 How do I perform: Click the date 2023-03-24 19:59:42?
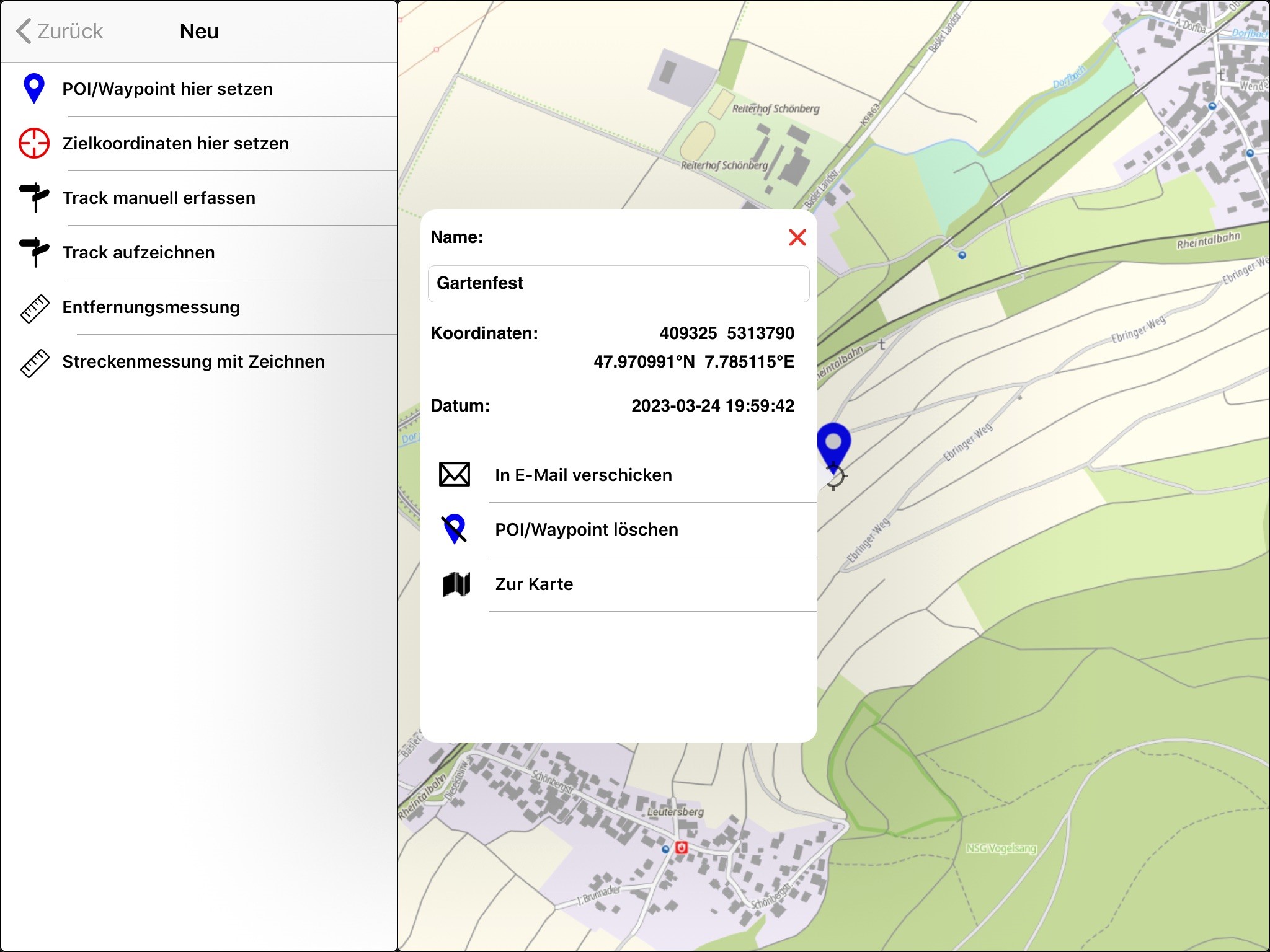coord(712,406)
